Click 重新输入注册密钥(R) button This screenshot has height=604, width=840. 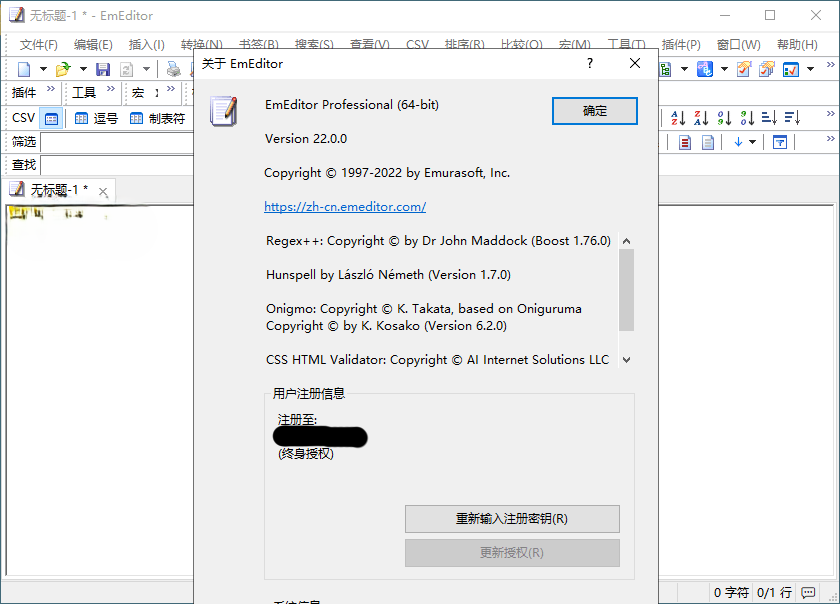(512, 519)
